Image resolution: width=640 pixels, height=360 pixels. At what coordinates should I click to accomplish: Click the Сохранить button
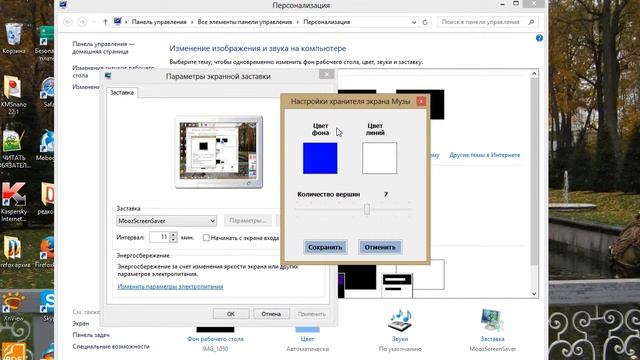click(x=325, y=247)
